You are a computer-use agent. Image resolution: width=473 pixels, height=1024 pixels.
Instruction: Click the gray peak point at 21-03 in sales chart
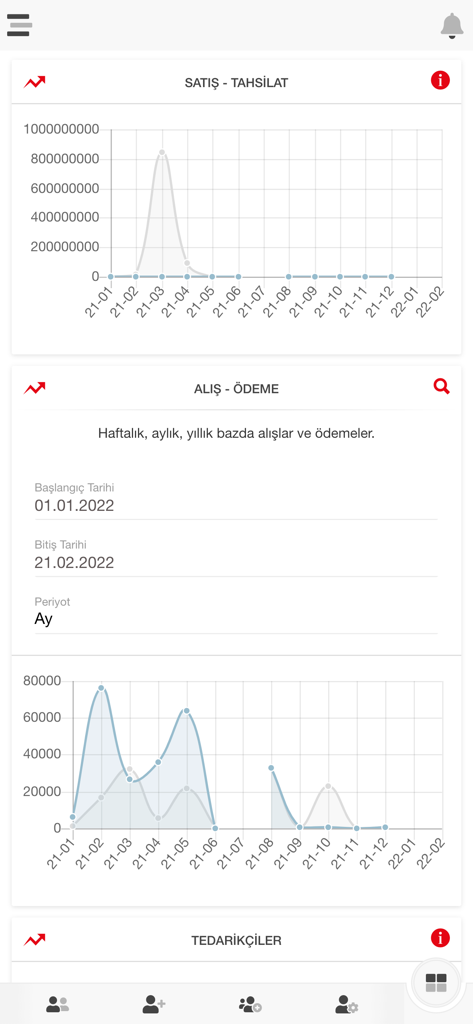(161, 153)
